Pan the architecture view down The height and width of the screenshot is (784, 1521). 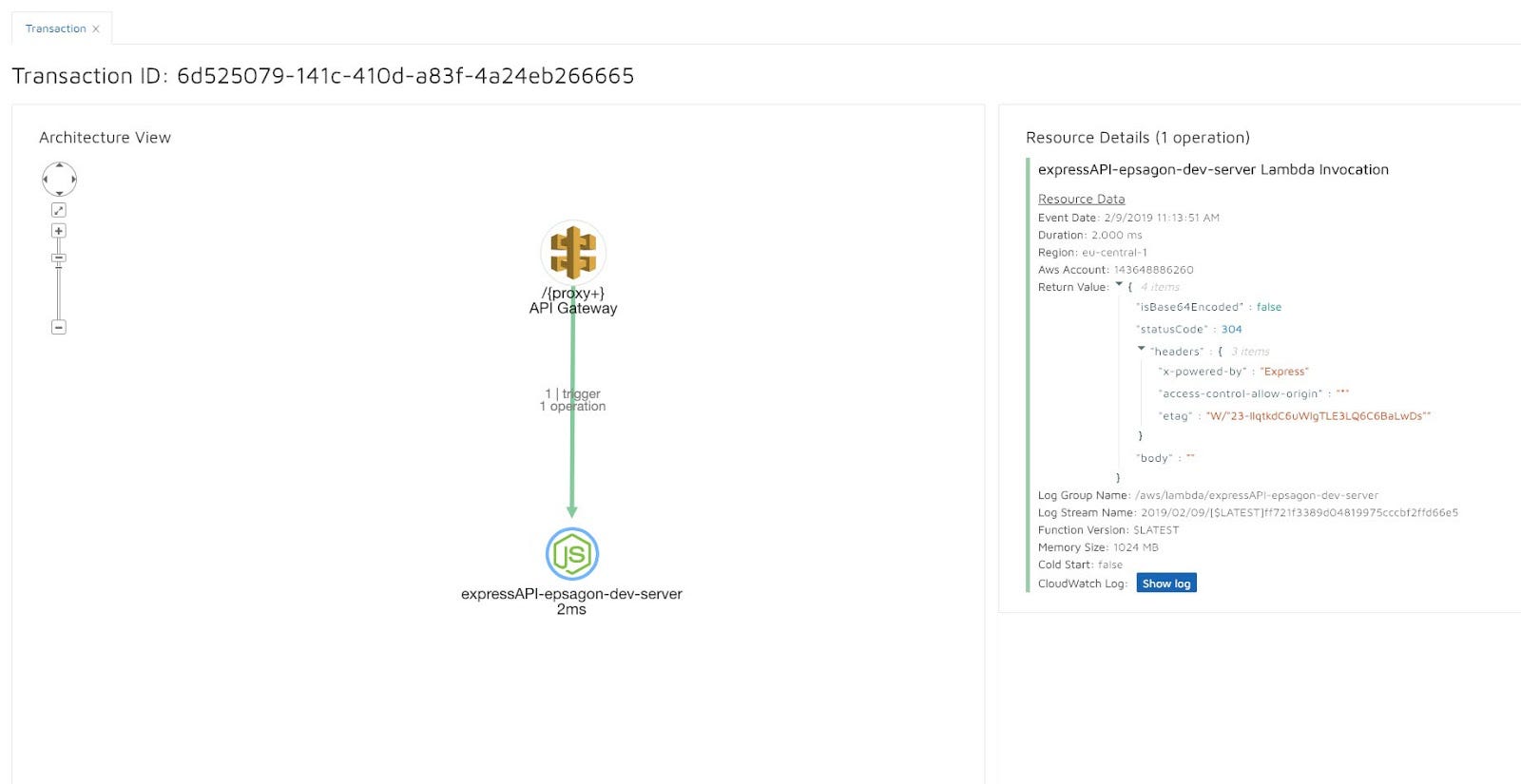click(x=59, y=193)
